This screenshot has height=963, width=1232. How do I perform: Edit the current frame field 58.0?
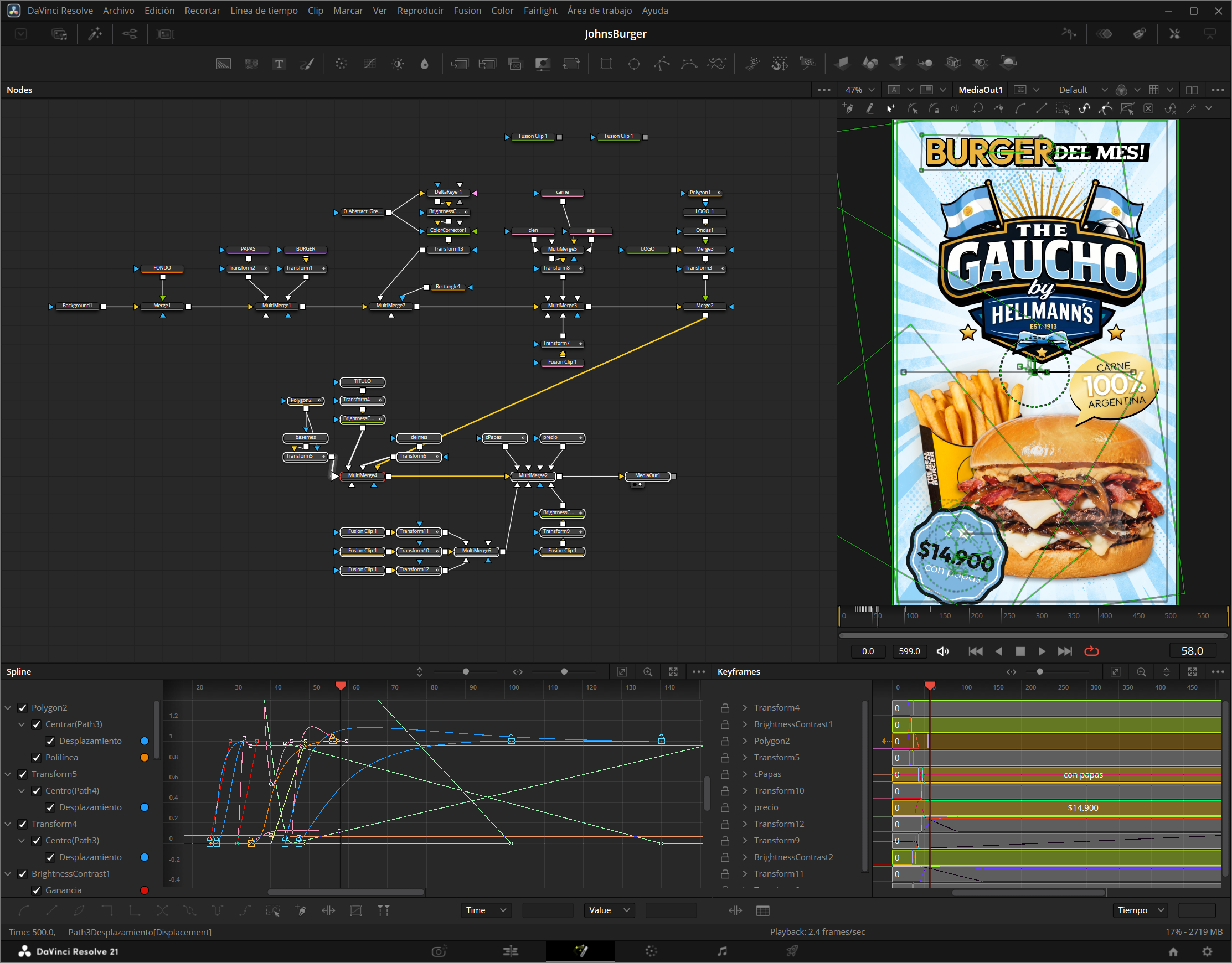[1192, 651]
